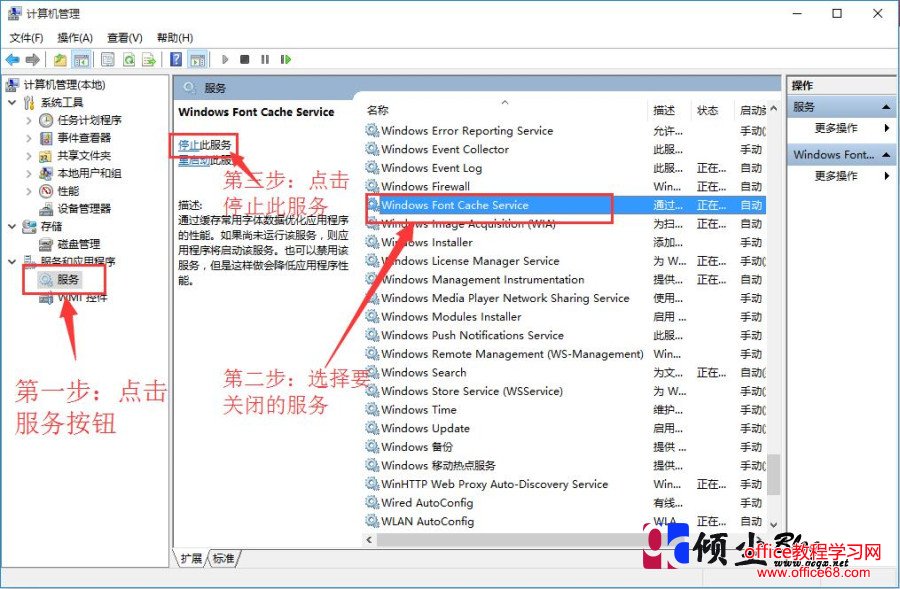
Task: Click the Restart Service toolbar icon
Action: point(287,59)
